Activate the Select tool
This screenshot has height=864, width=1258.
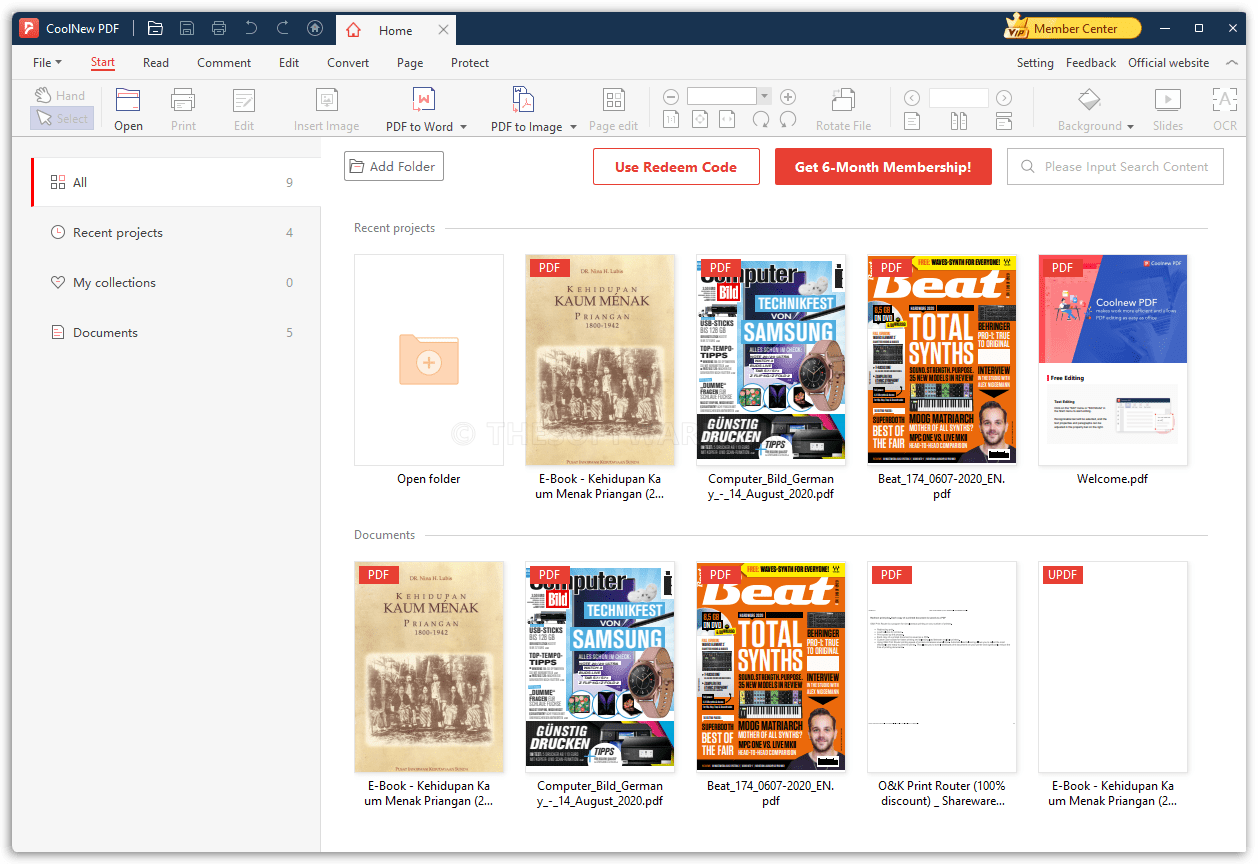[61, 118]
